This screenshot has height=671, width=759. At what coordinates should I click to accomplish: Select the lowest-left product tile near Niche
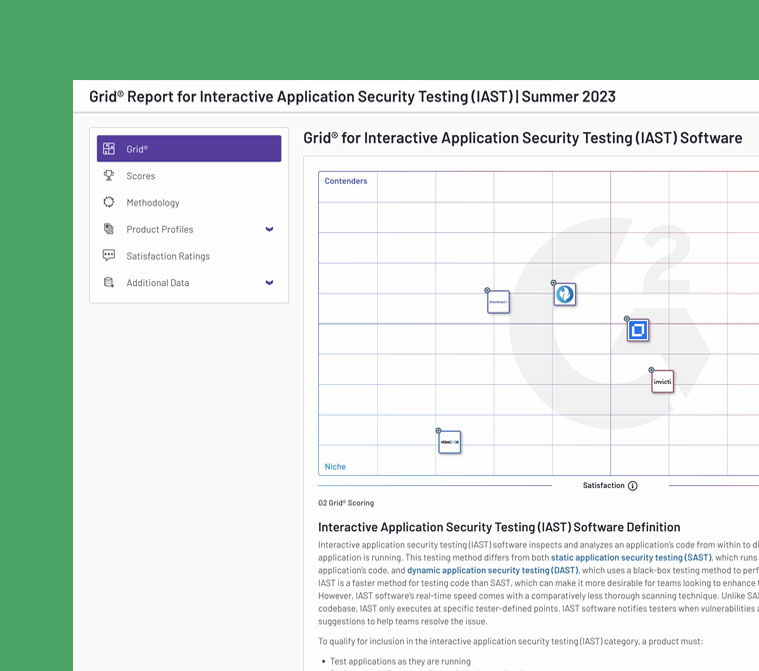450,441
